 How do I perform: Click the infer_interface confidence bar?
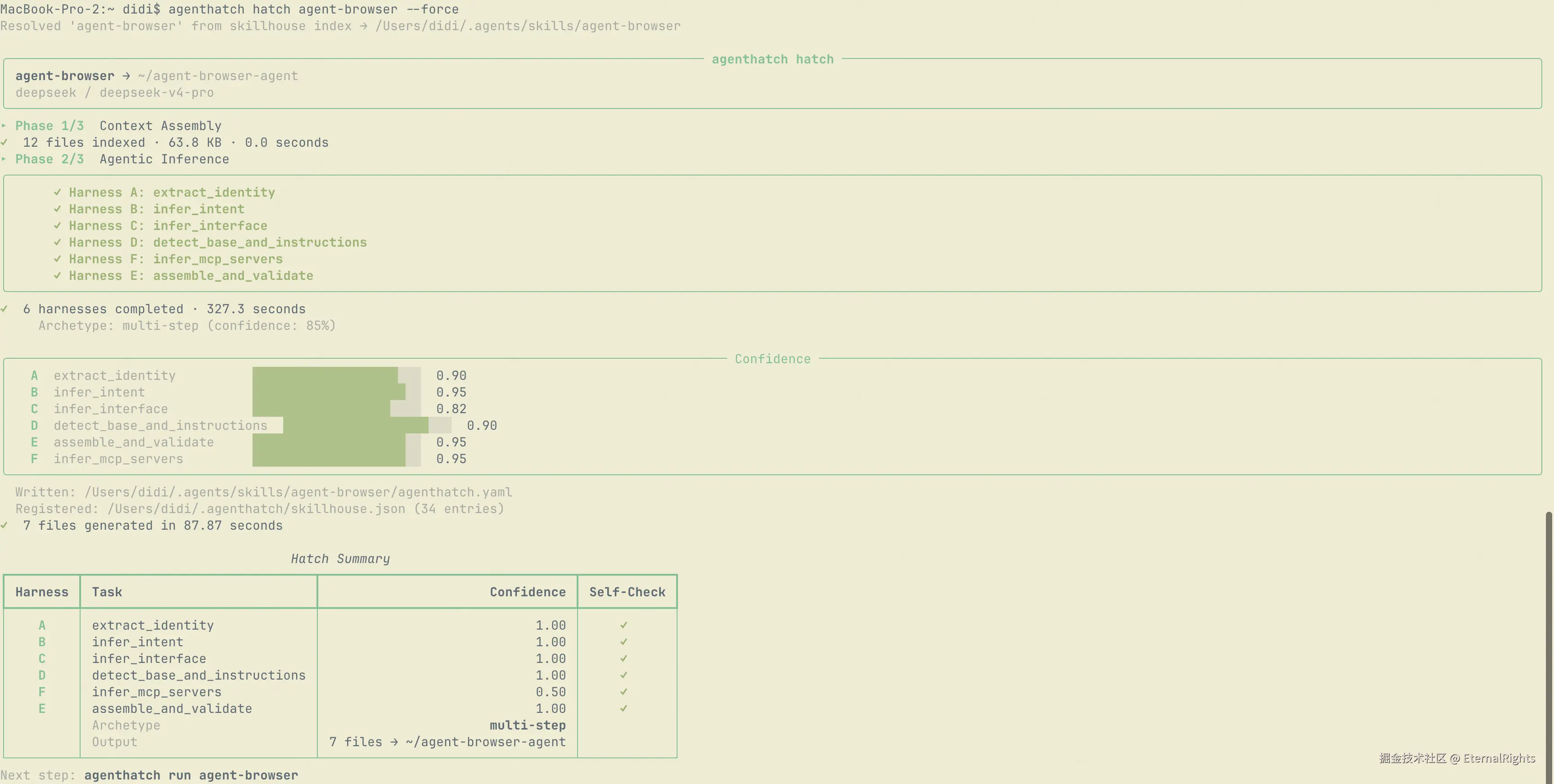click(337, 408)
